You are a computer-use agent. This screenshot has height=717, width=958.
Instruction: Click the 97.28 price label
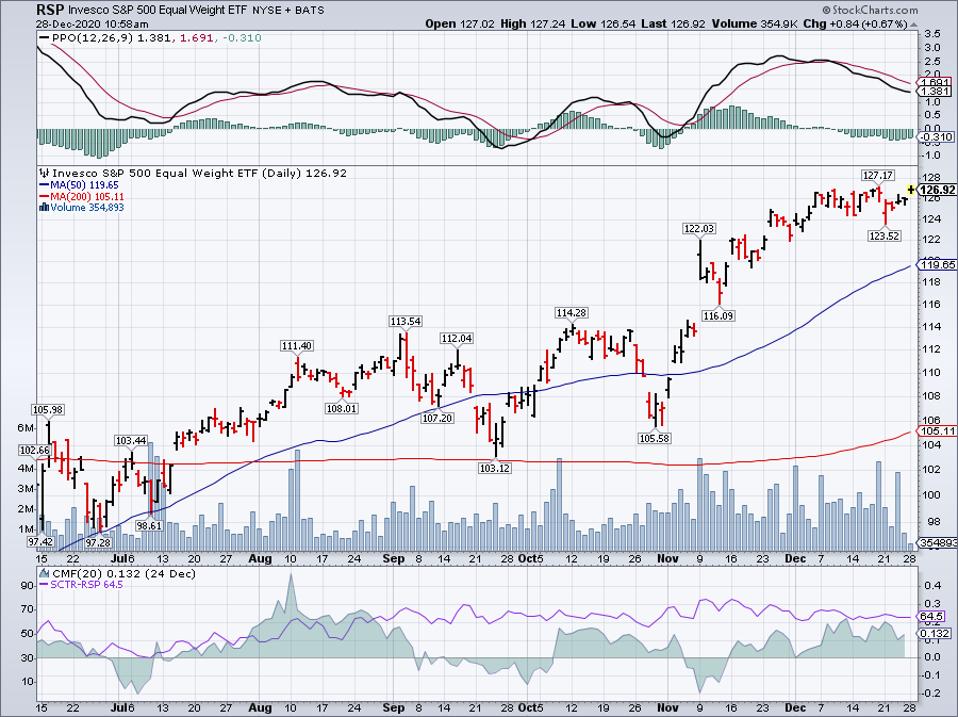pos(98,542)
